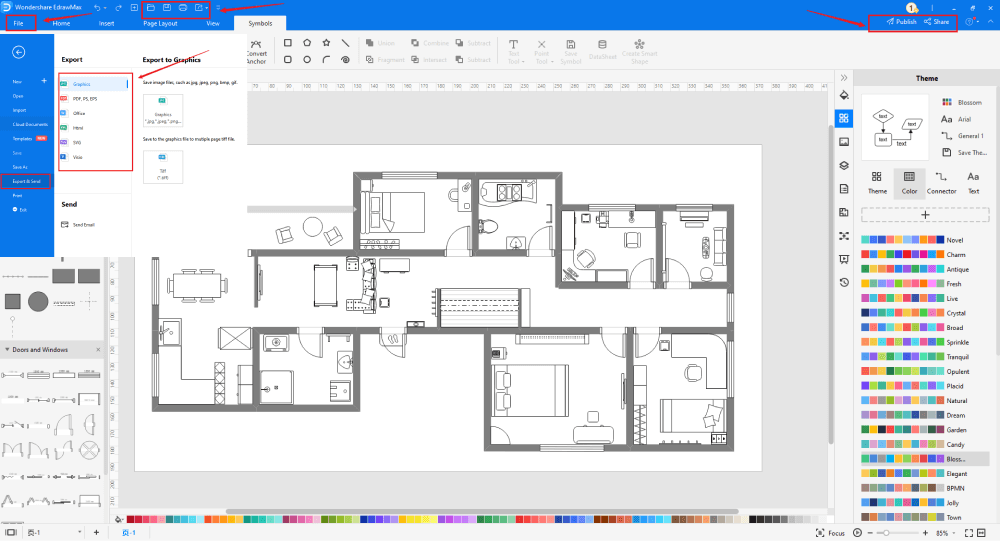
Task: Open the Theme panel in right sidebar
Action: pos(844,118)
